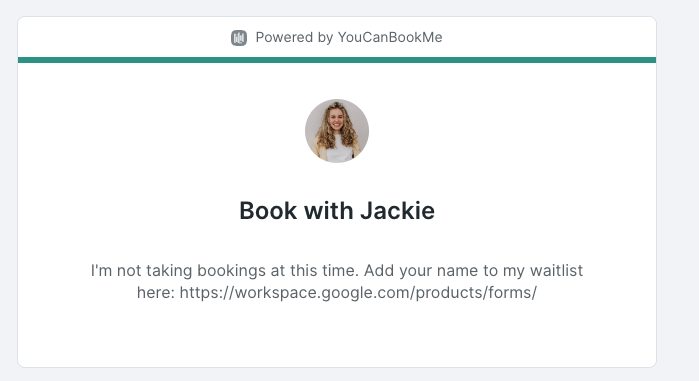Click the words "Powered by" in header
Image resolution: width=699 pixels, height=381 pixels.
294,37
